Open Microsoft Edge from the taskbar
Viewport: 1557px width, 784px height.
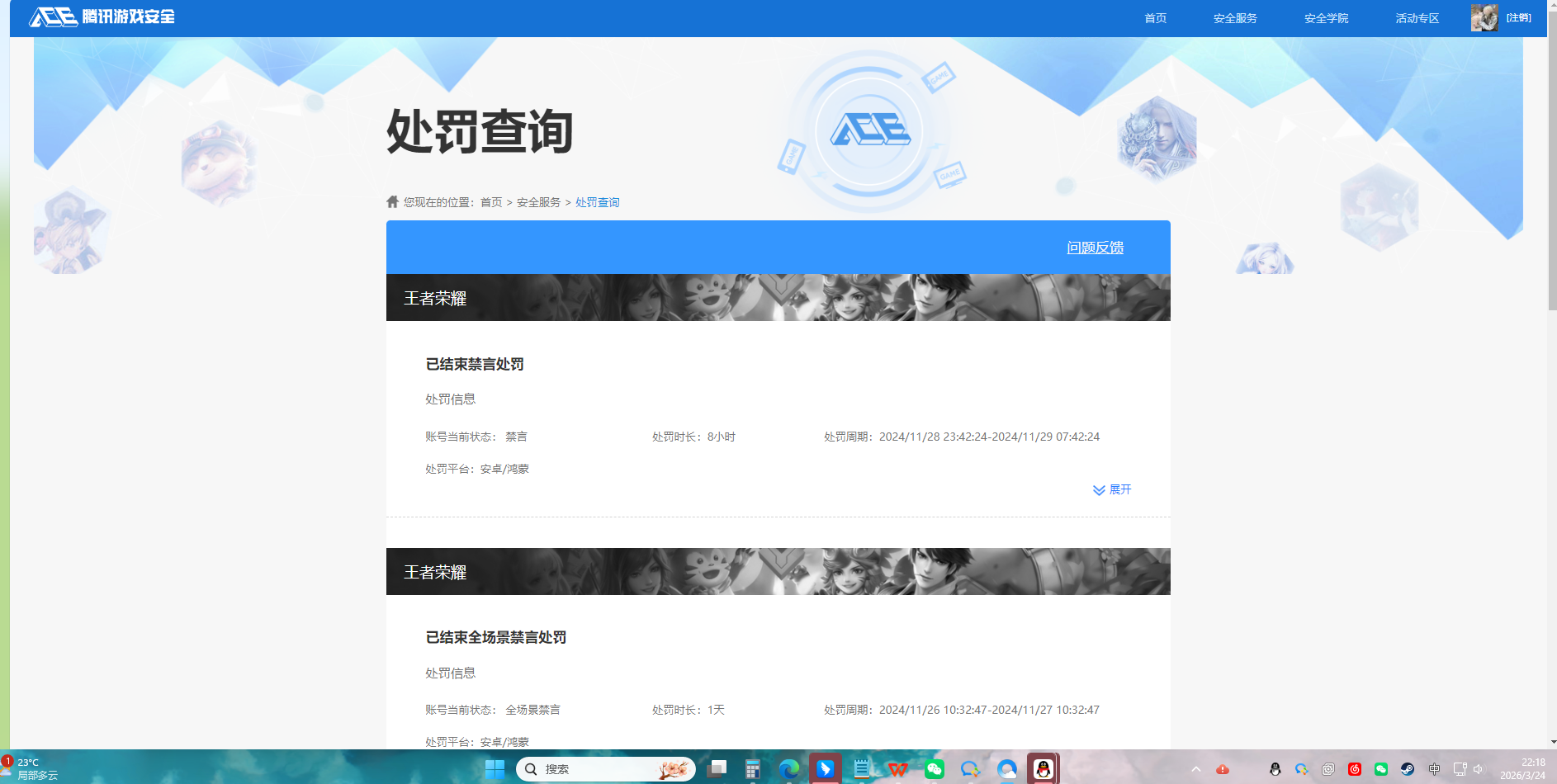tap(788, 769)
